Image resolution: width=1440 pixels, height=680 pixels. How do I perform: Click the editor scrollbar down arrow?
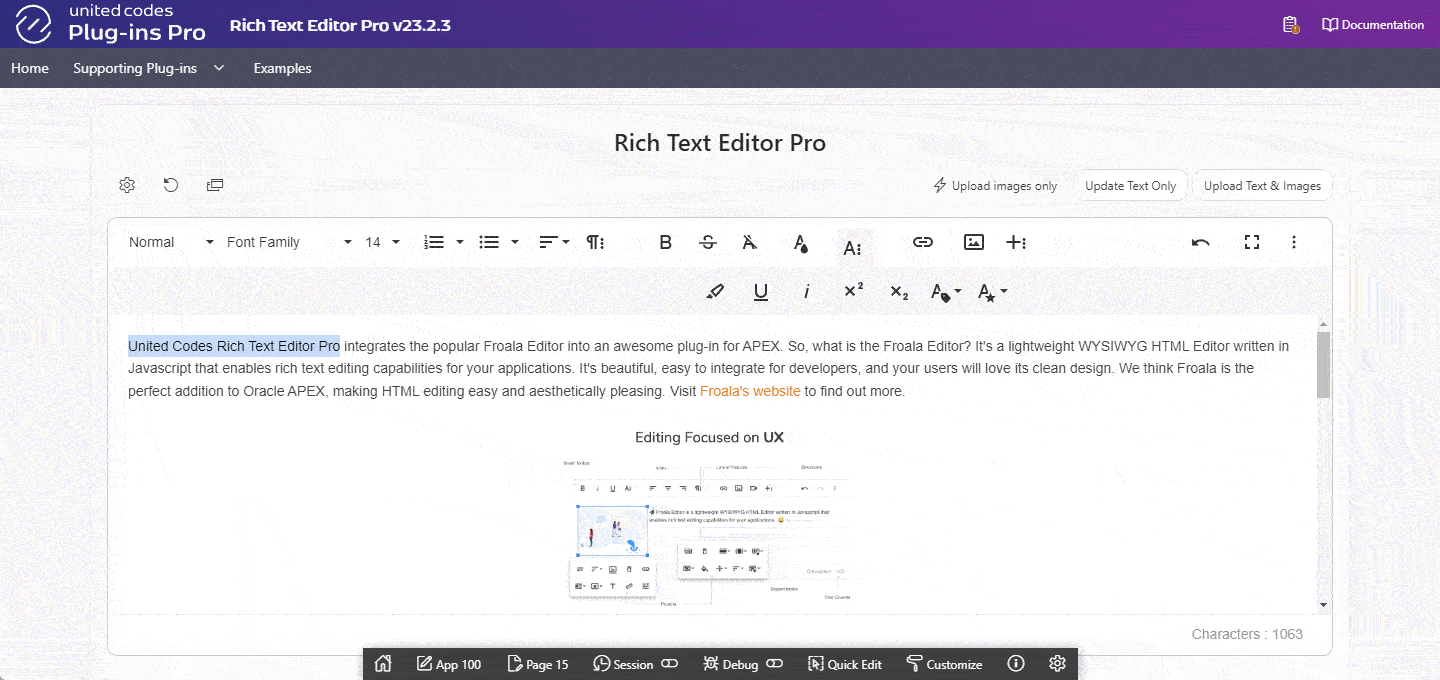click(x=1324, y=605)
